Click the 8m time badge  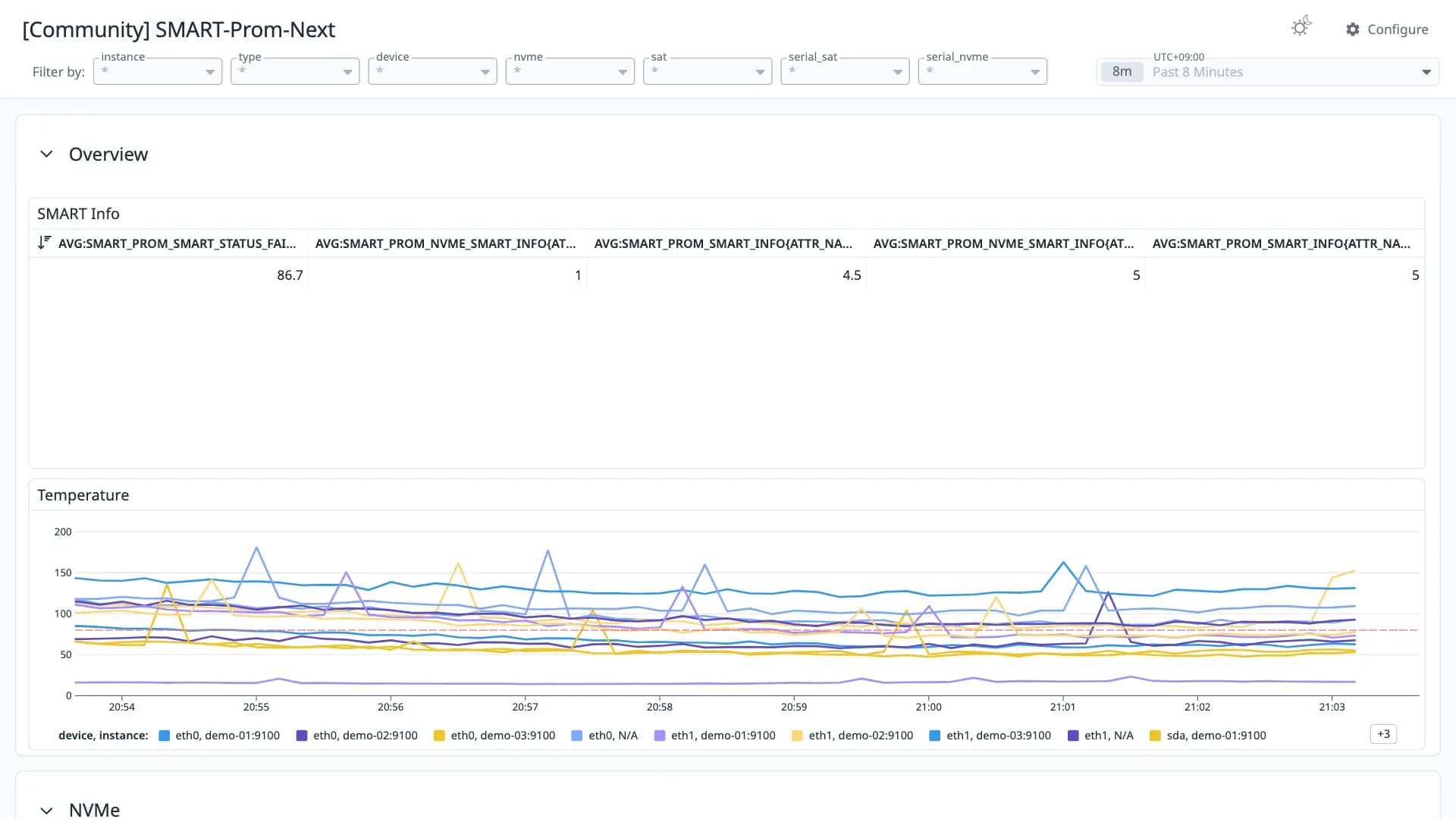1122,72
